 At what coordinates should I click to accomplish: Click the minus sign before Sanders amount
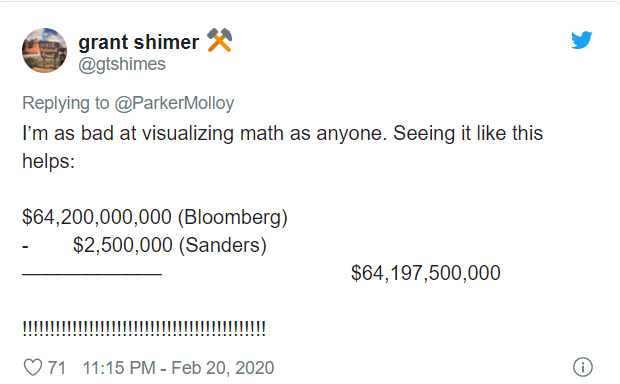(x=25, y=247)
